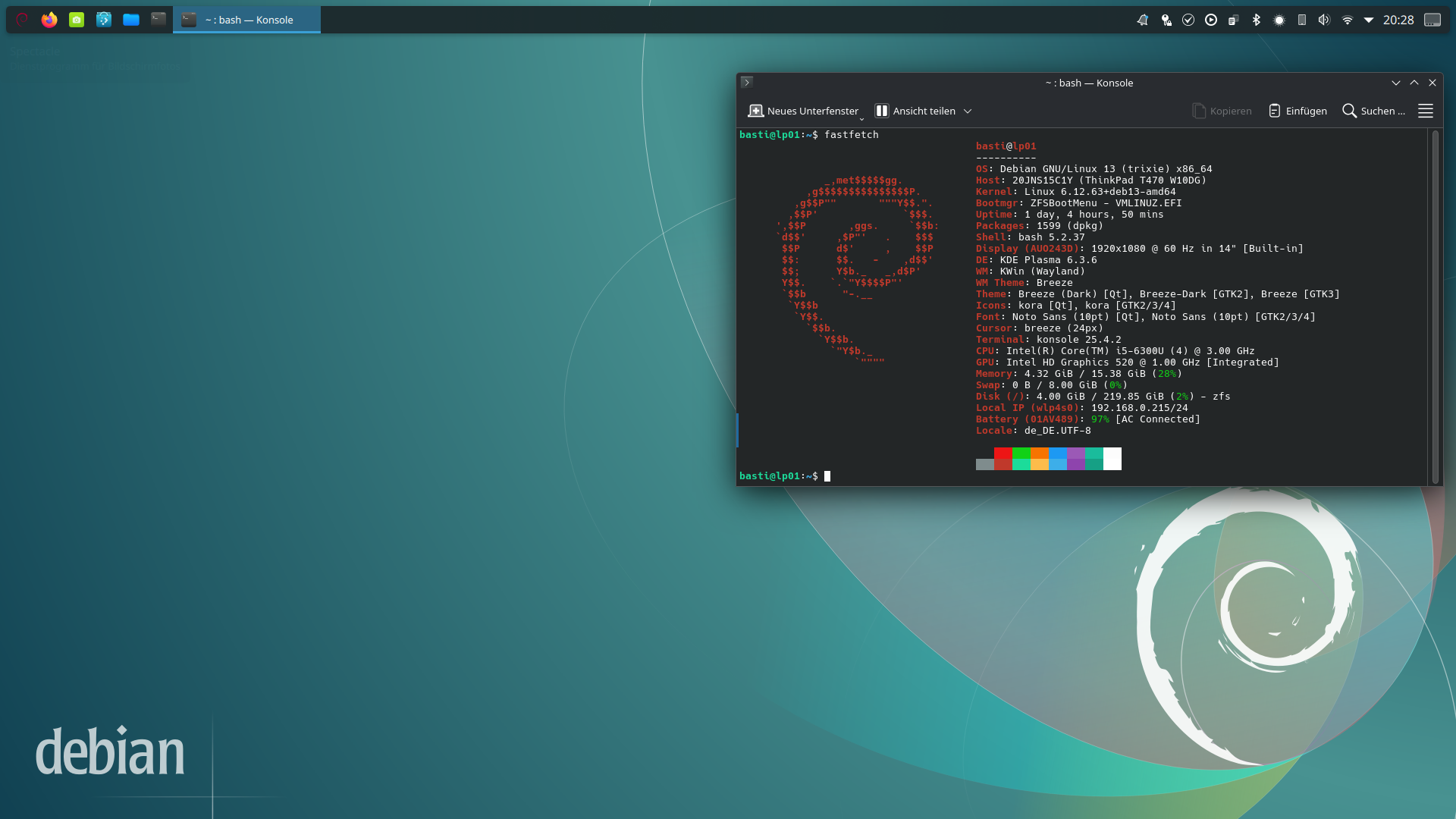
Task: Open the Konsole window menu icon in titlebar
Action: point(747,83)
